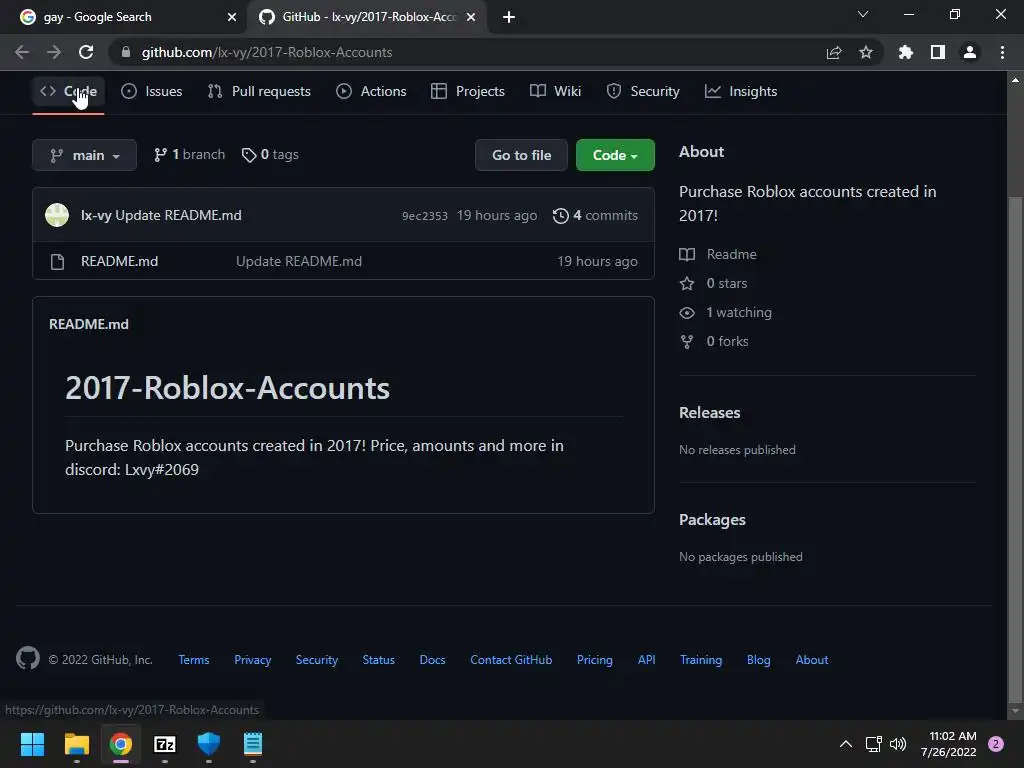Open a new browser tab
Image resolution: width=1024 pixels, height=768 pixels.
pyautogui.click(x=509, y=17)
